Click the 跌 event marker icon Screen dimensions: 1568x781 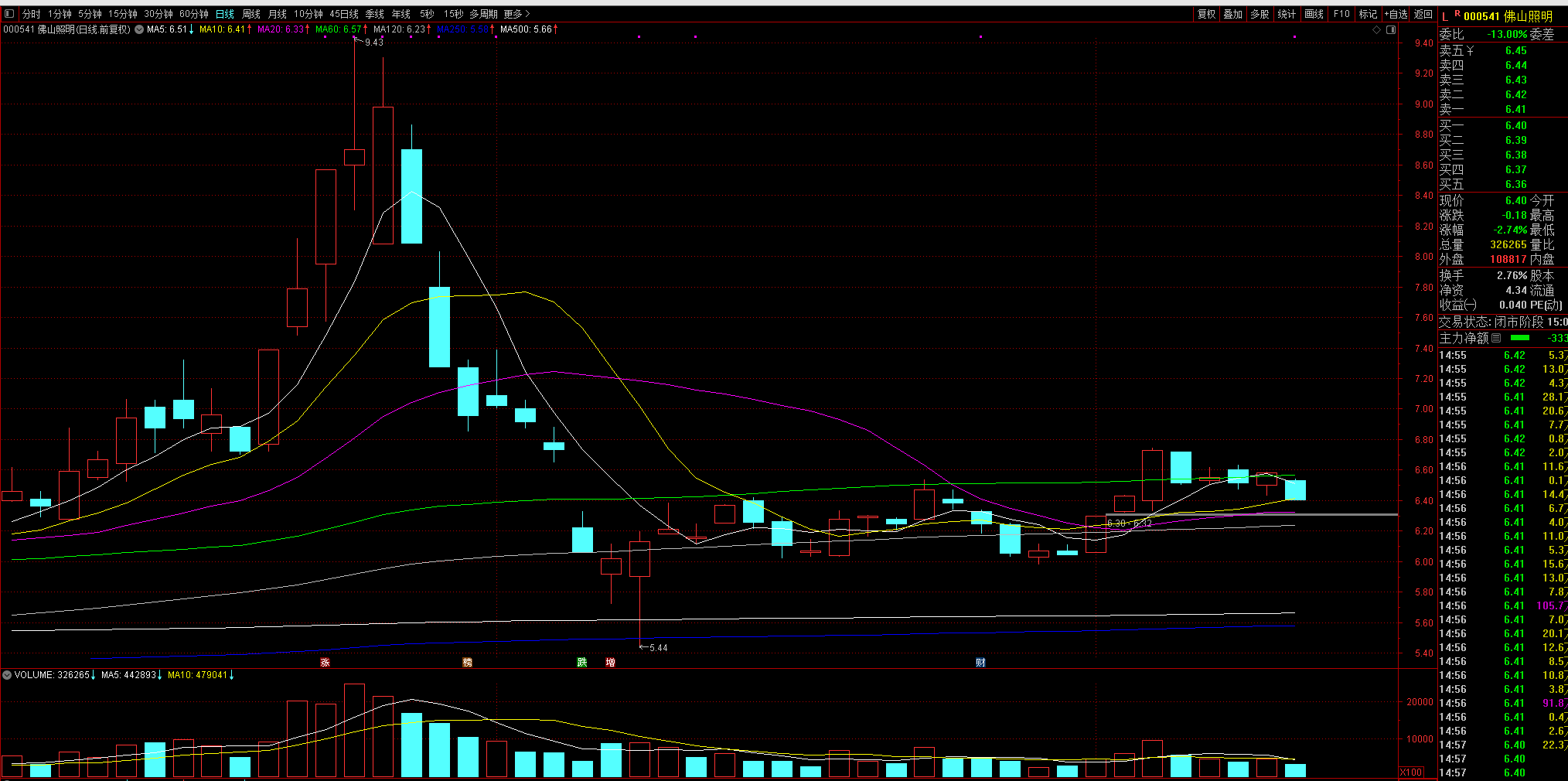coord(581,663)
